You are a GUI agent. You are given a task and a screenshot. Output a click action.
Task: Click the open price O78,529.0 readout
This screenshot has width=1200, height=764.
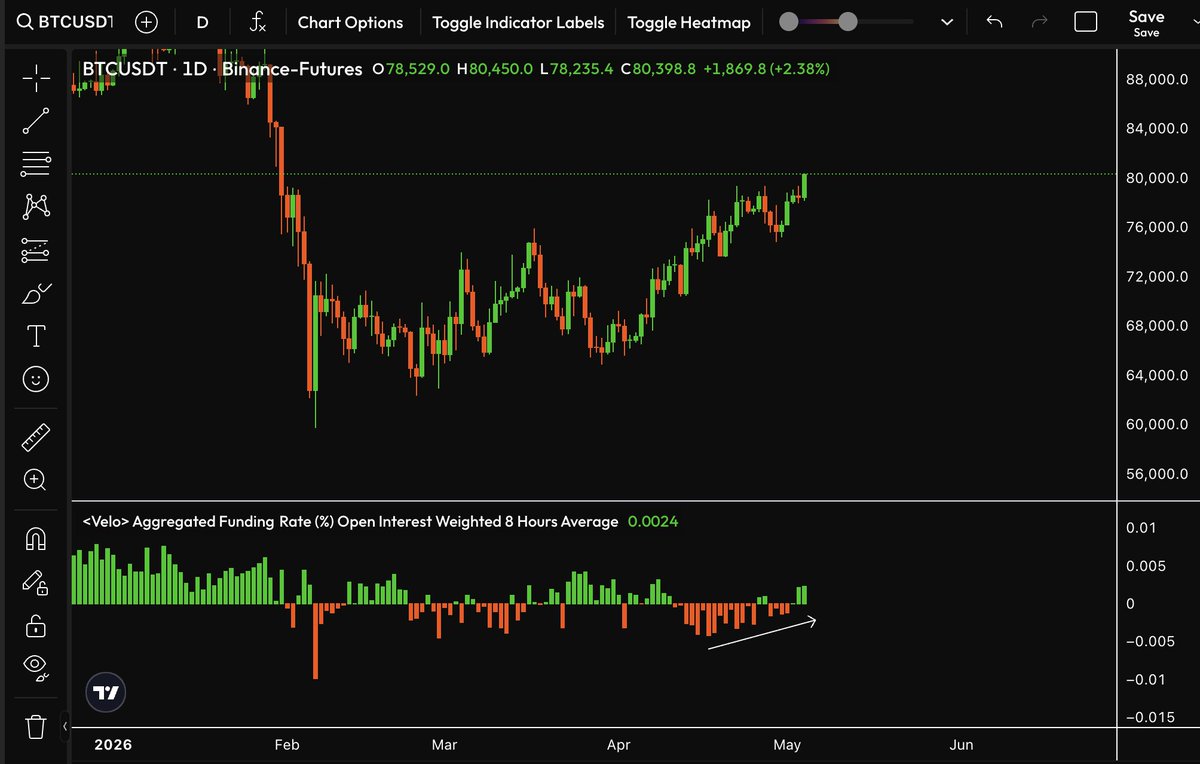click(410, 69)
